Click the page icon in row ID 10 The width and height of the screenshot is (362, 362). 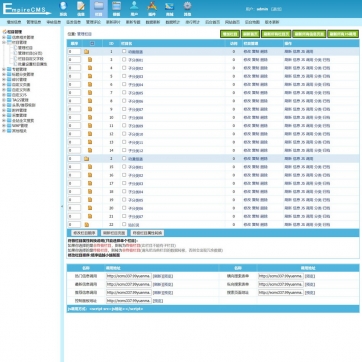pyautogui.click(x=90, y=117)
